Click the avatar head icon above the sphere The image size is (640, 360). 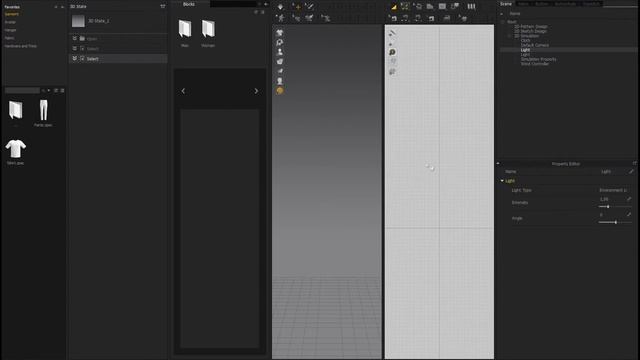pos(280,81)
